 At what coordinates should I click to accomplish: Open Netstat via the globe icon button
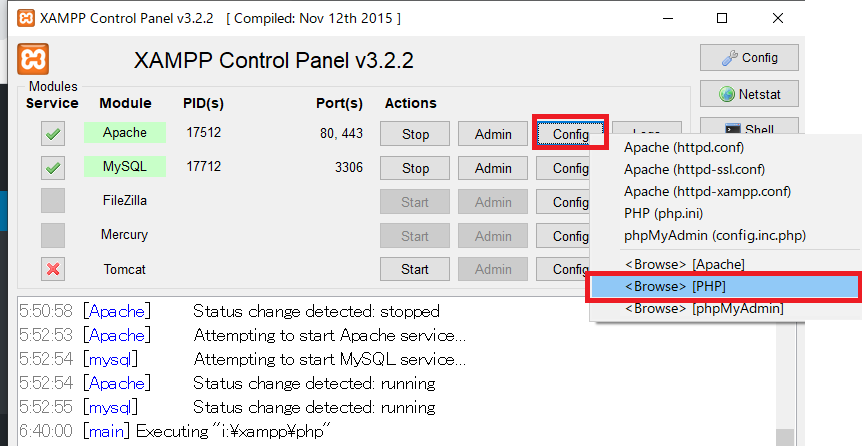point(748,95)
